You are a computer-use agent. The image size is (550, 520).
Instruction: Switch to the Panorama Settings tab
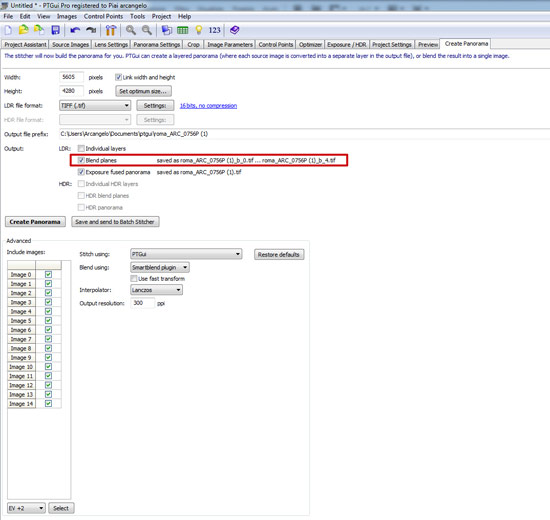[x=157, y=45]
